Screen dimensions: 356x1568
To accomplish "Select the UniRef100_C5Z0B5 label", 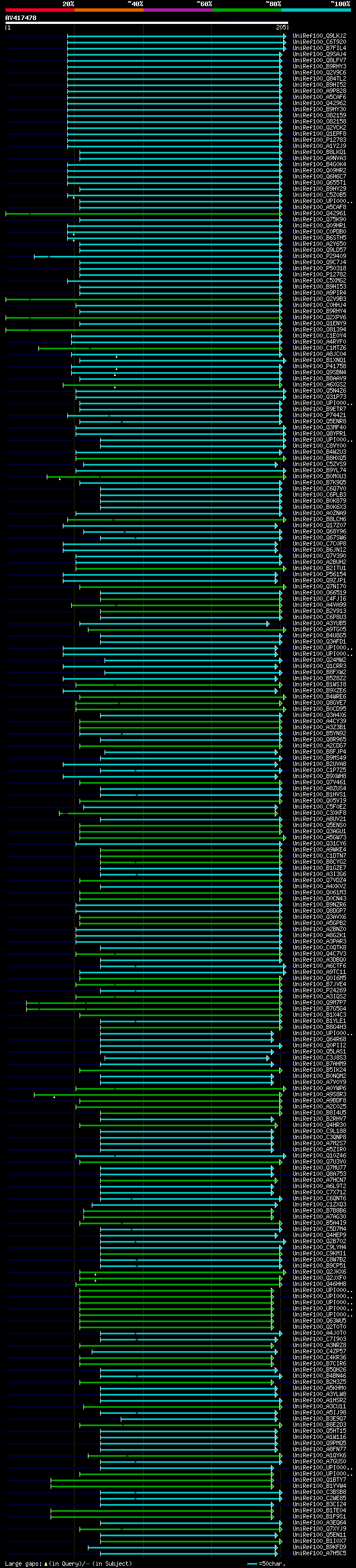I will click(319, 195).
